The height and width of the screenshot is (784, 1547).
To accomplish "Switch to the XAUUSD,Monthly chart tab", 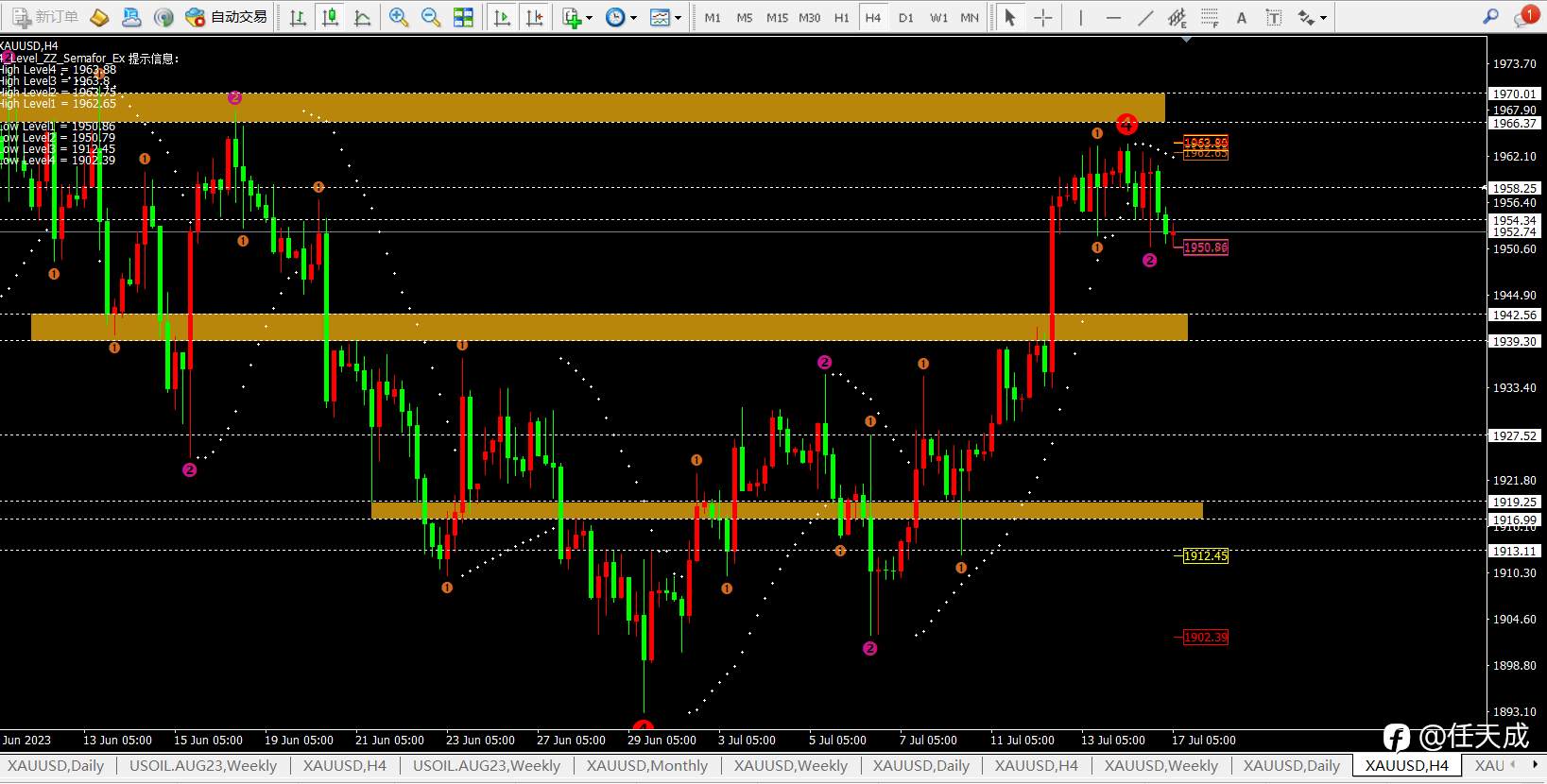I will pos(646,765).
